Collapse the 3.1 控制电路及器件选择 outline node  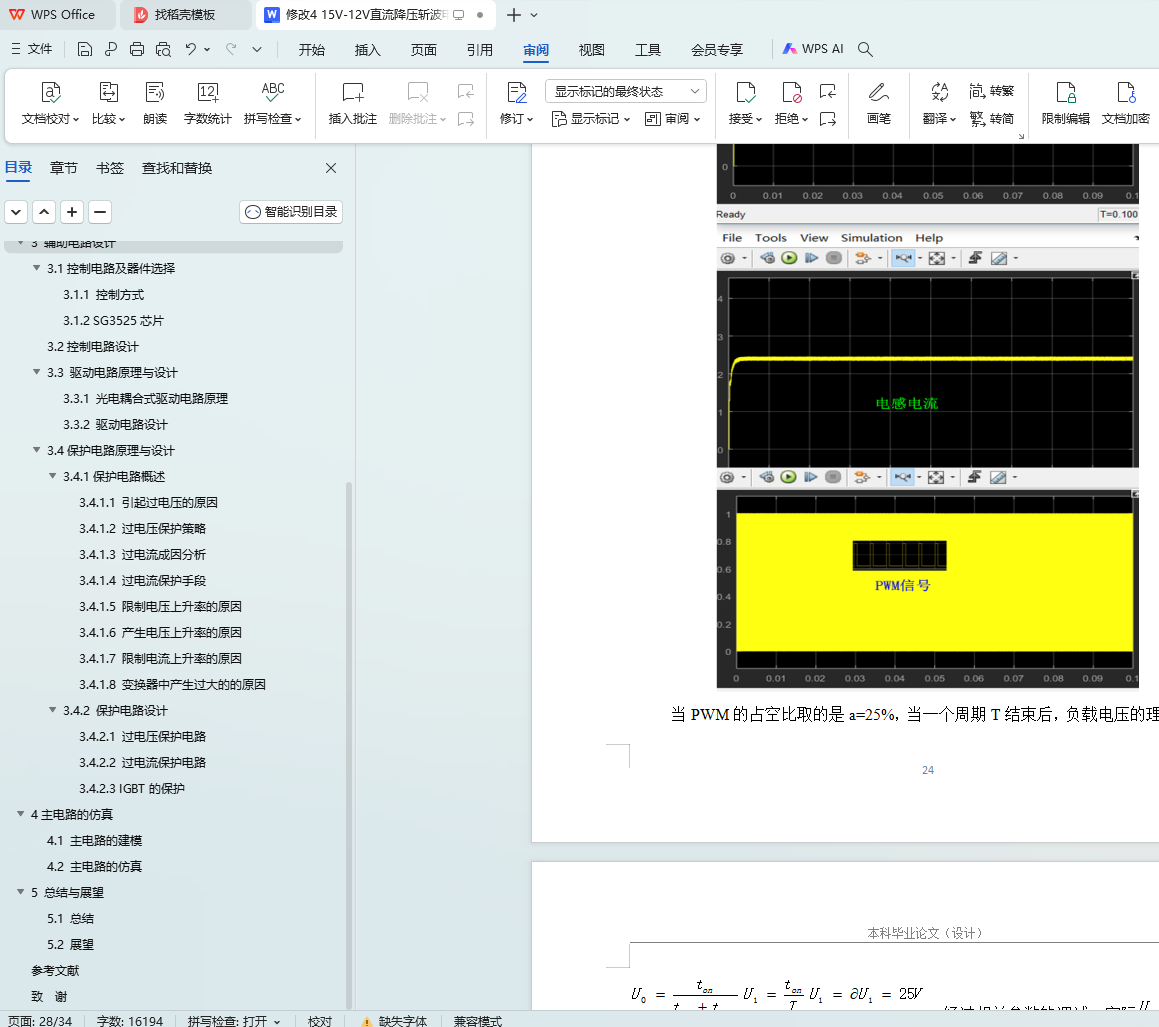pyautogui.click(x=36, y=268)
